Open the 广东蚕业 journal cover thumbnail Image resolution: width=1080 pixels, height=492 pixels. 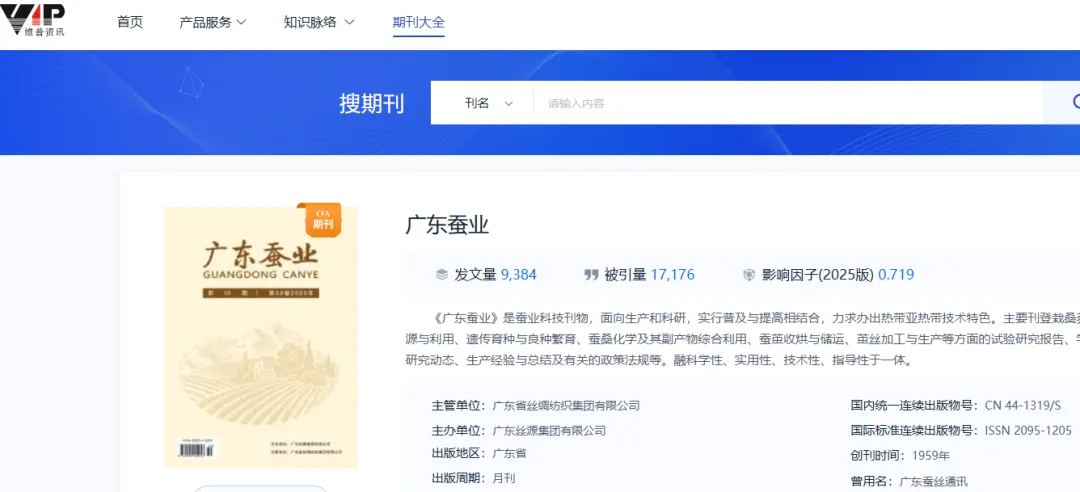[260, 338]
